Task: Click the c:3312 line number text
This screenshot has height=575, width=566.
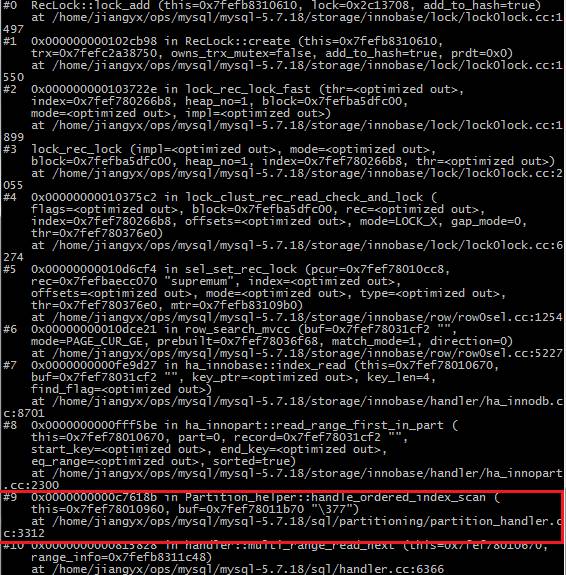Action: pyautogui.click(x=24, y=533)
